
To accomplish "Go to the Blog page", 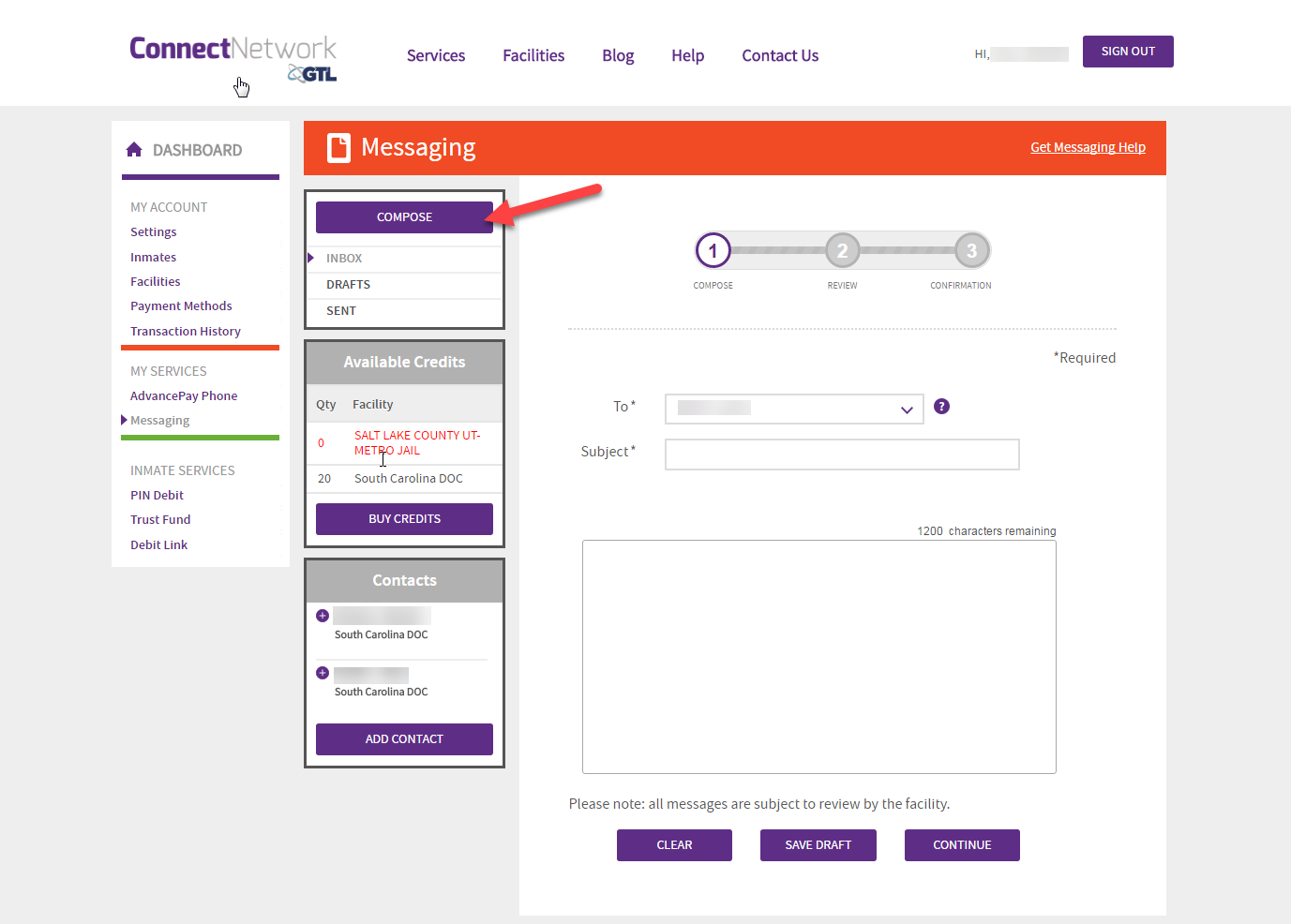I will pyautogui.click(x=618, y=56).
